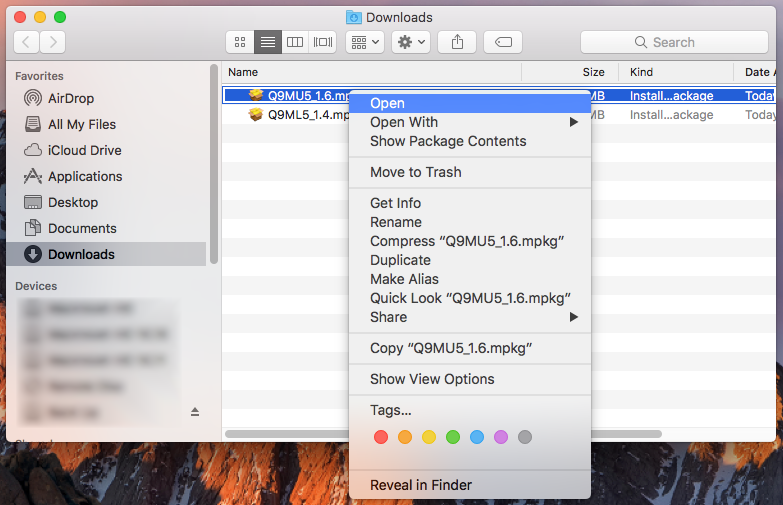Apply the purple tag color
Image resolution: width=783 pixels, height=505 pixels.
click(x=501, y=437)
